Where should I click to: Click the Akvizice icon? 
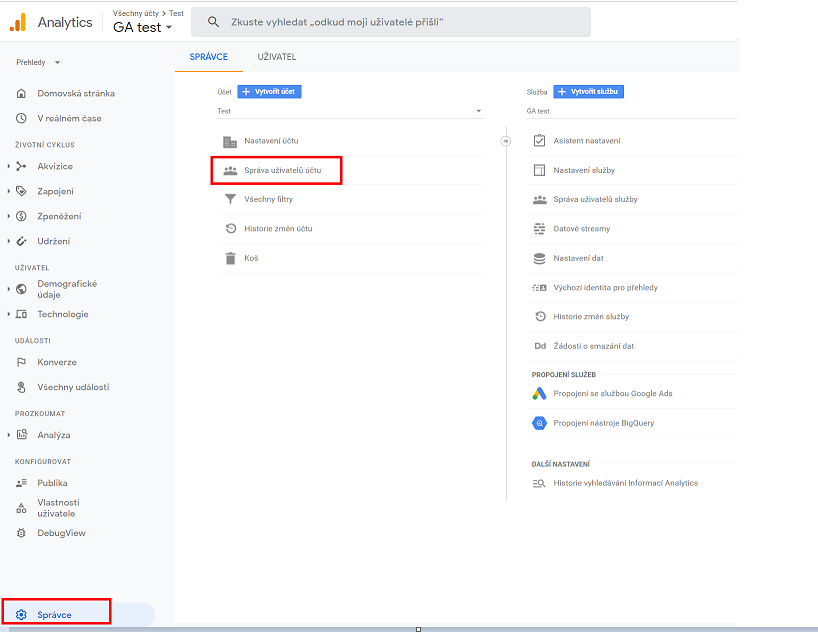pos(21,166)
